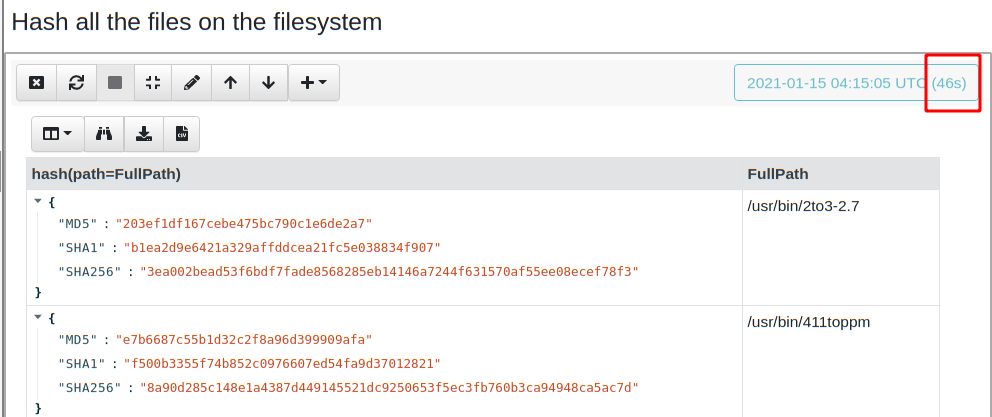Edit the cell using the pencil icon
Viewport: 992px width, 417px height.
(x=192, y=83)
